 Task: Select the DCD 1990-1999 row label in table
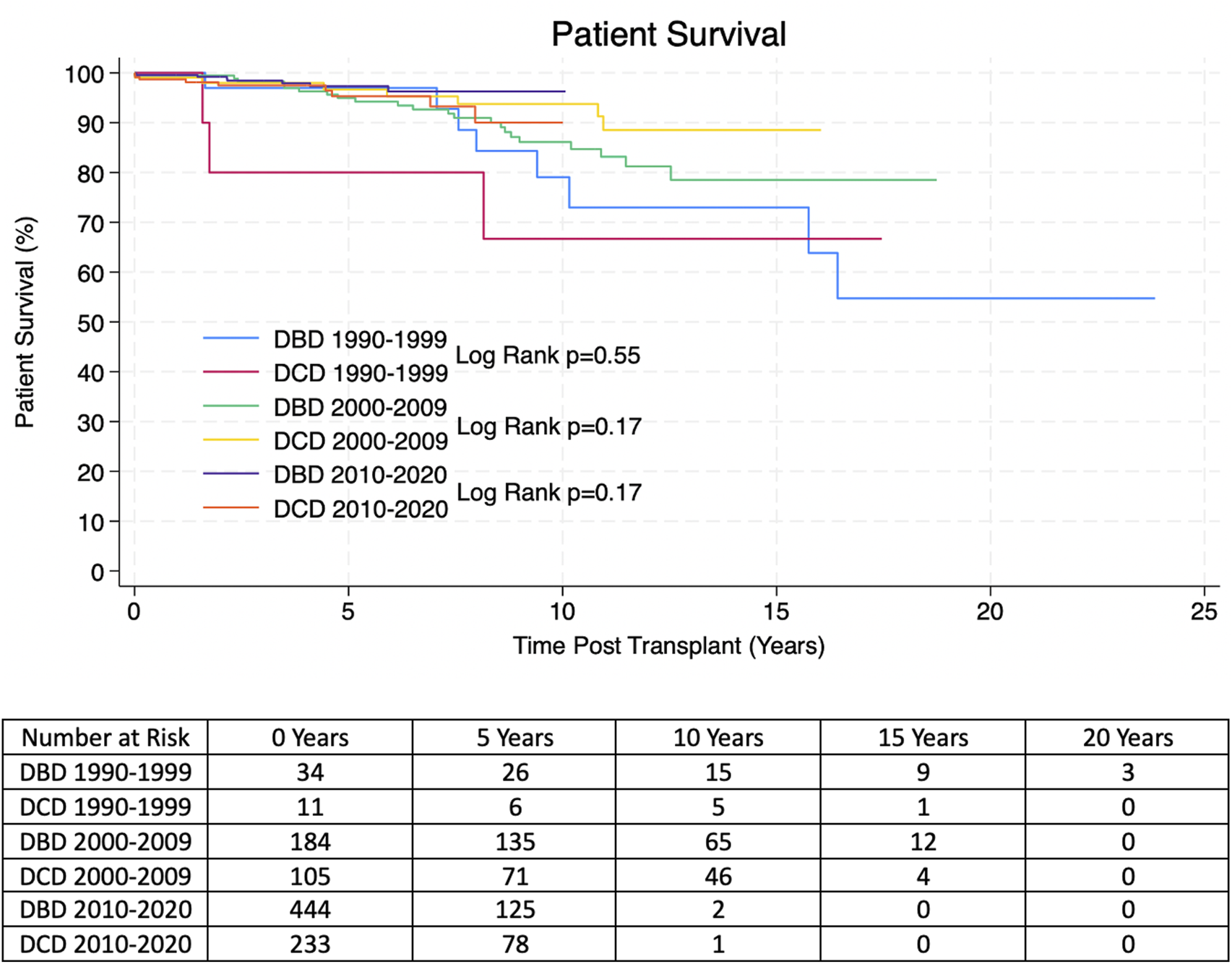tap(105, 807)
